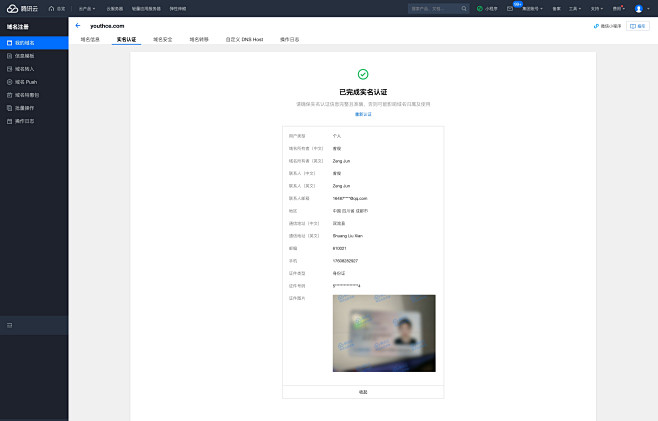Click the youthoa.com domain title
658x421 pixels.
tap(107, 26)
